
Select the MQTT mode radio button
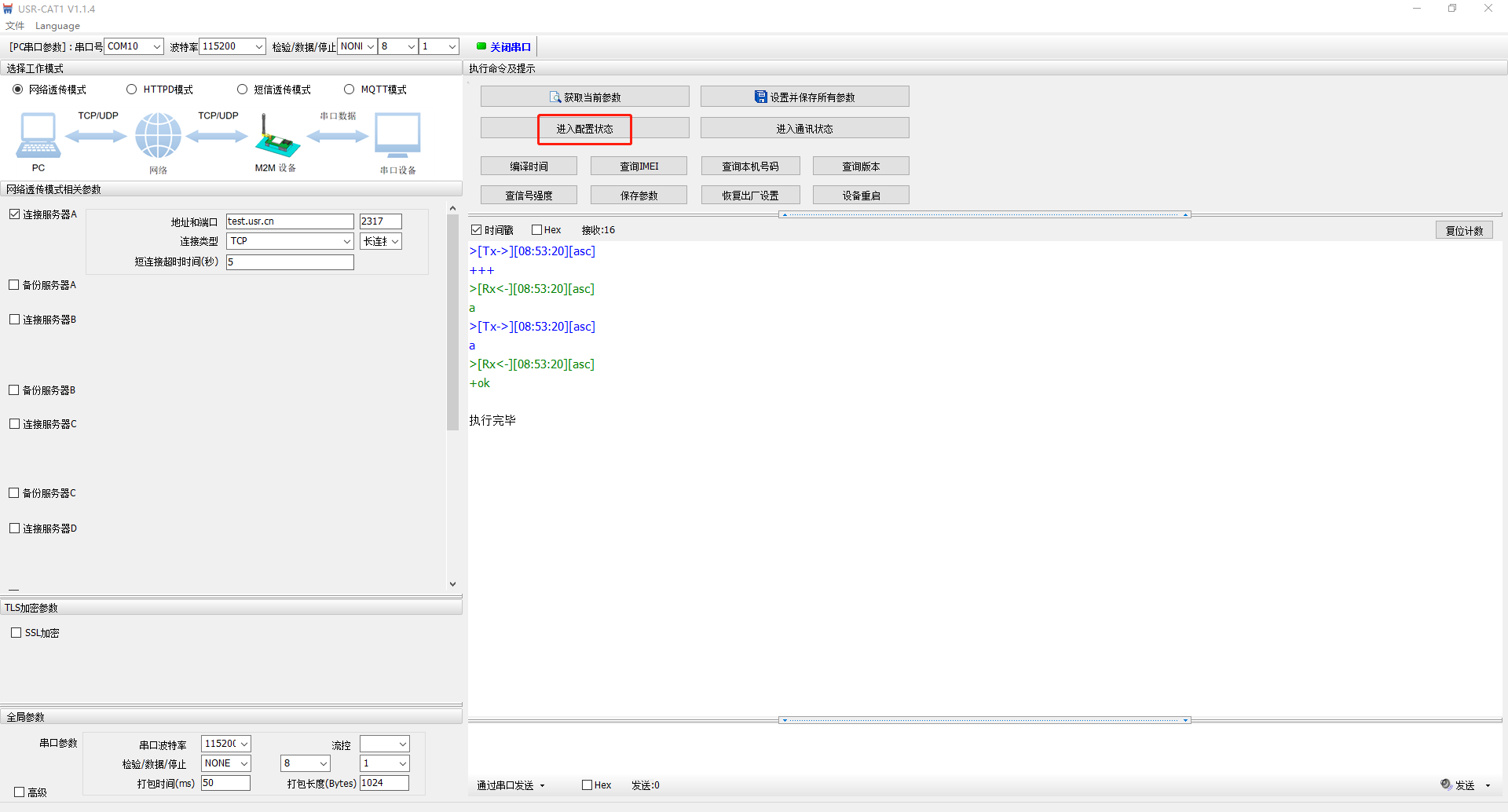coord(350,90)
